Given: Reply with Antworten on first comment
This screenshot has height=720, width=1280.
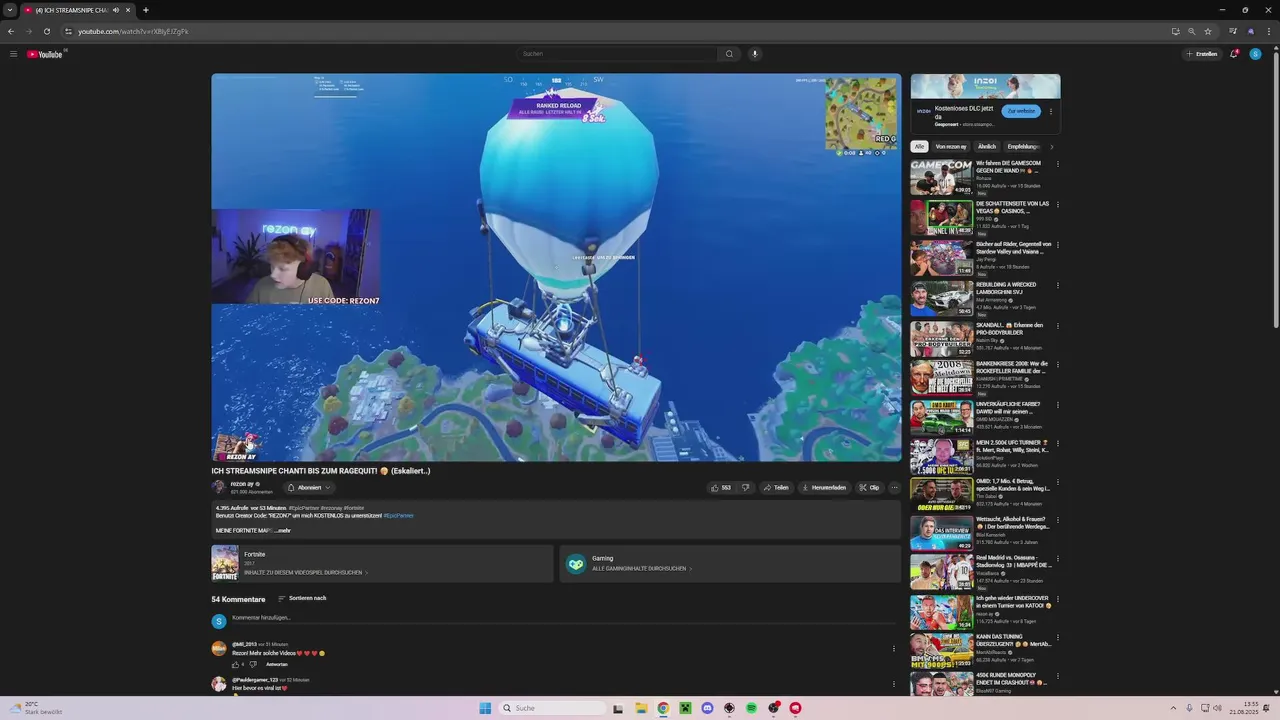Looking at the screenshot, I should (277, 664).
